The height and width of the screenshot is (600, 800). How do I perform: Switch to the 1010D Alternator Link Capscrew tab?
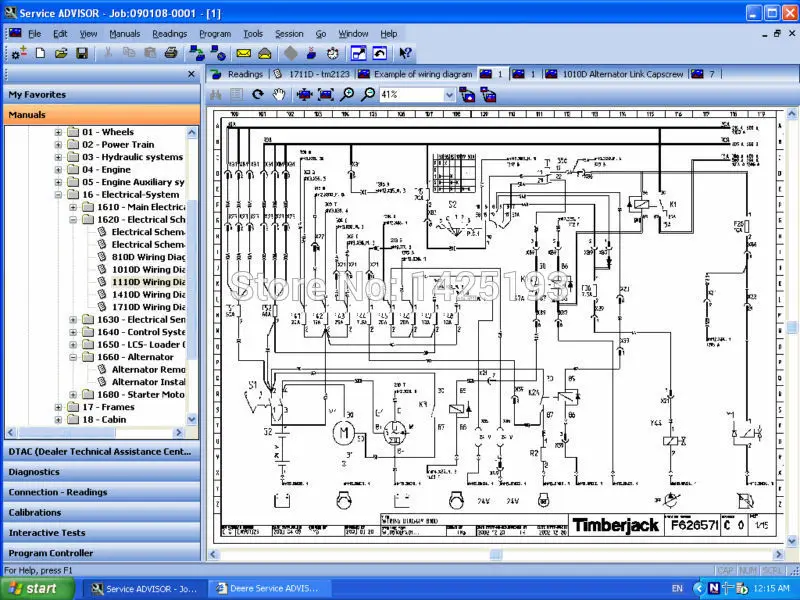[x=614, y=74]
